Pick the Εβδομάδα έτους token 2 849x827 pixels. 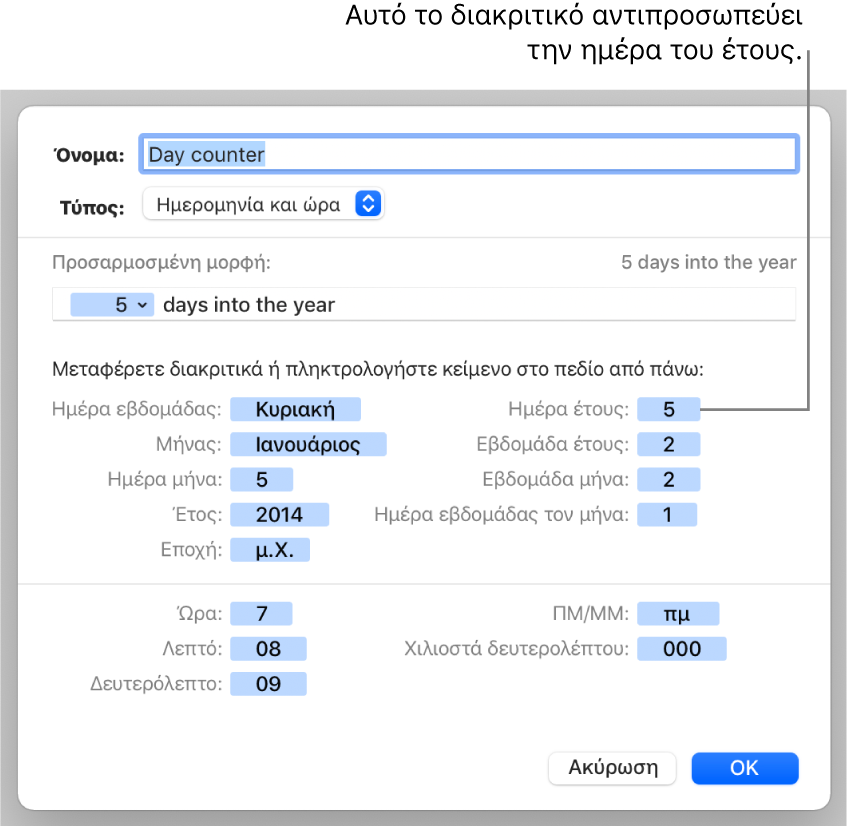(669, 444)
